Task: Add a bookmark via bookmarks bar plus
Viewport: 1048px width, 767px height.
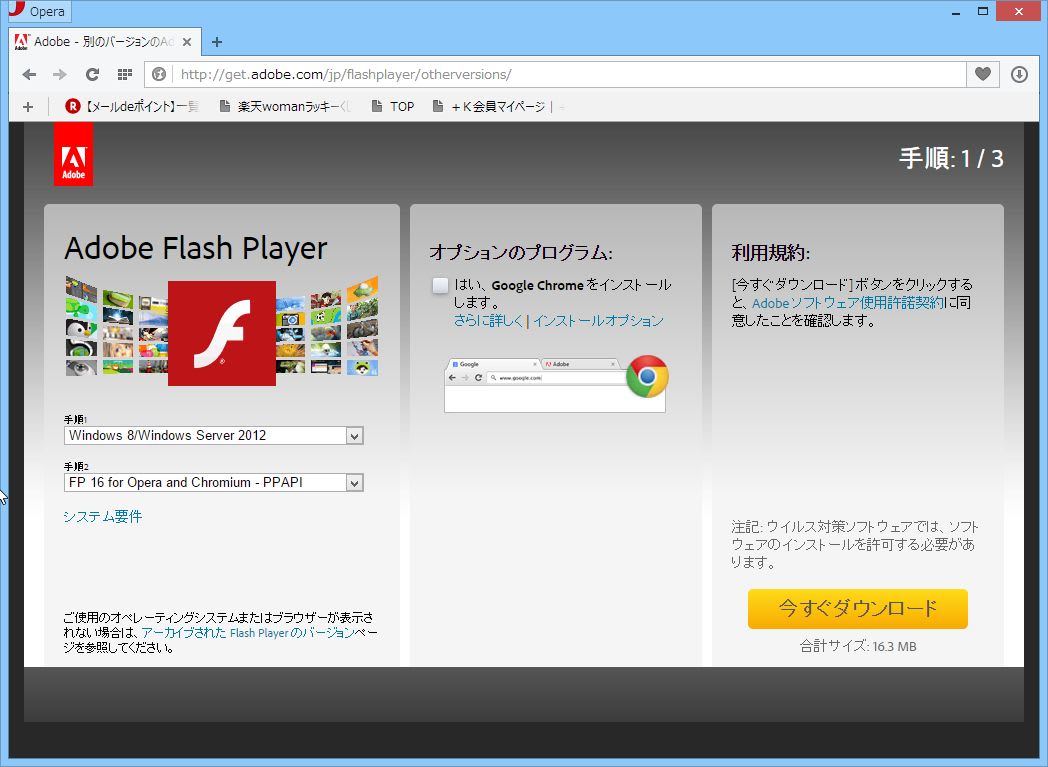Action: [28, 106]
